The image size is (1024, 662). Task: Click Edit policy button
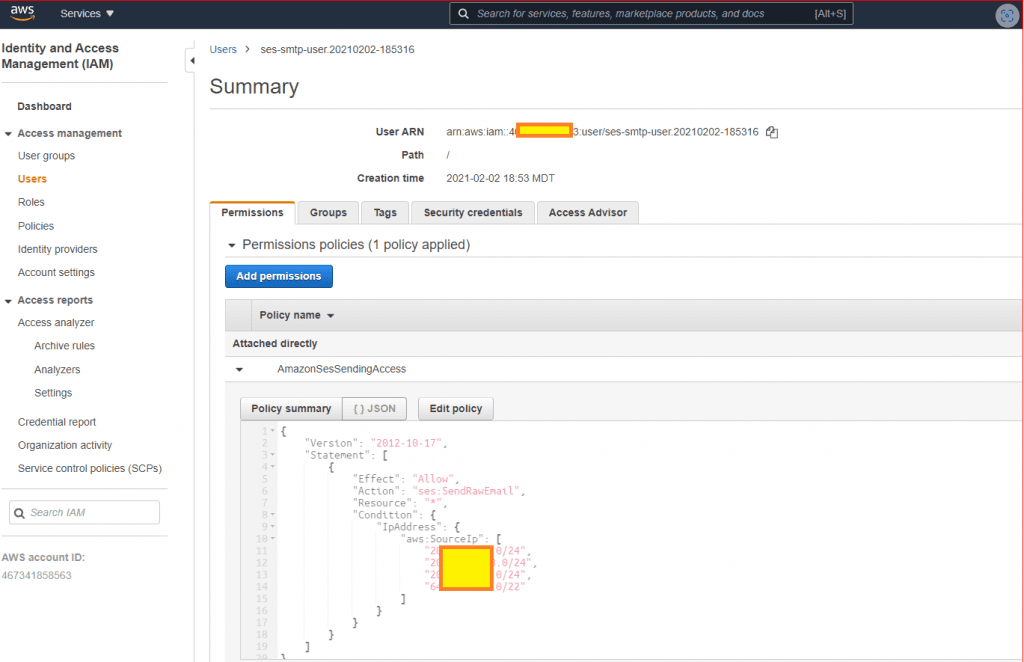tap(456, 409)
